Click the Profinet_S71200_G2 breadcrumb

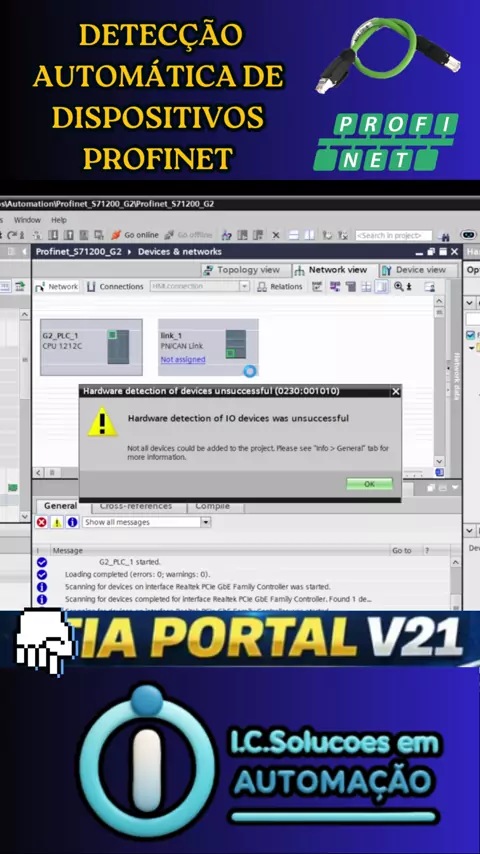coord(78,252)
